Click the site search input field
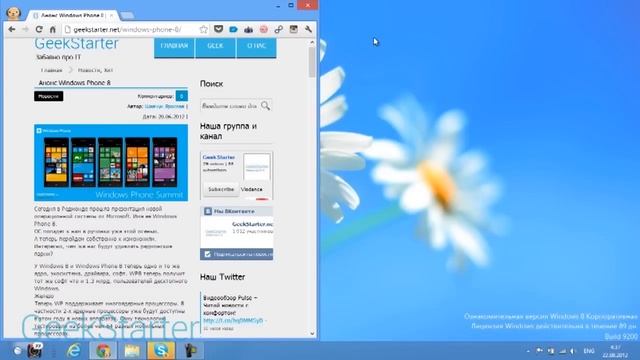 point(230,106)
